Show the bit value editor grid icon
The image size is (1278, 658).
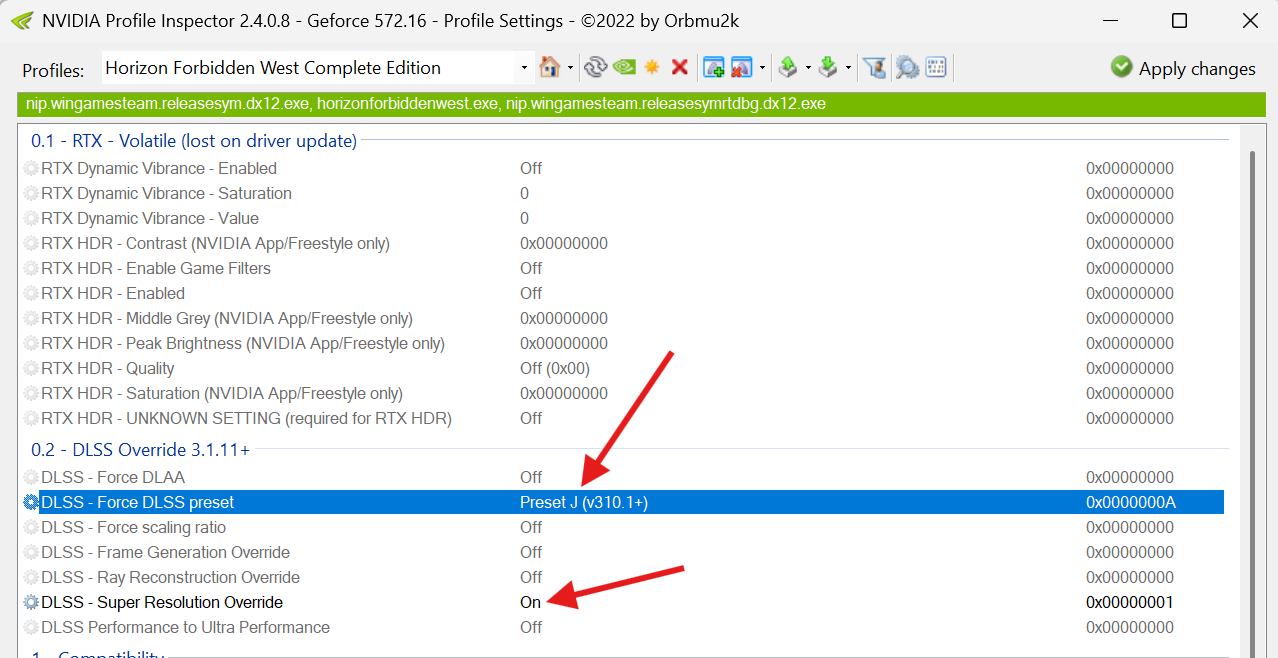click(x=936, y=67)
